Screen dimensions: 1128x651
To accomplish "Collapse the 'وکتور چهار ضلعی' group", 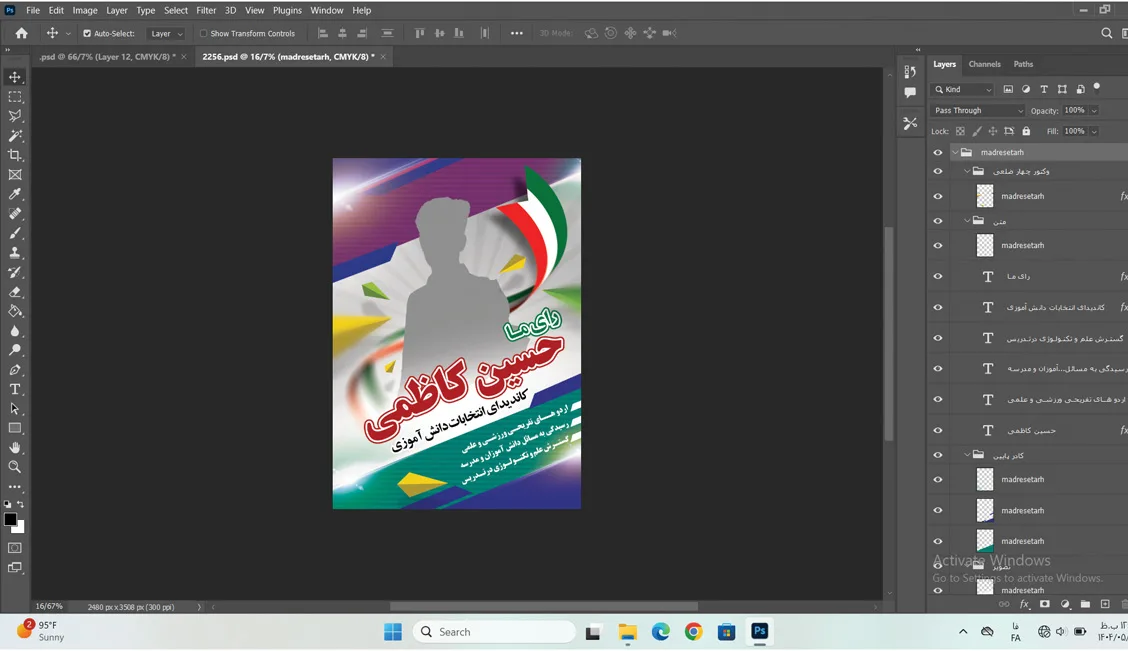I will [967, 171].
